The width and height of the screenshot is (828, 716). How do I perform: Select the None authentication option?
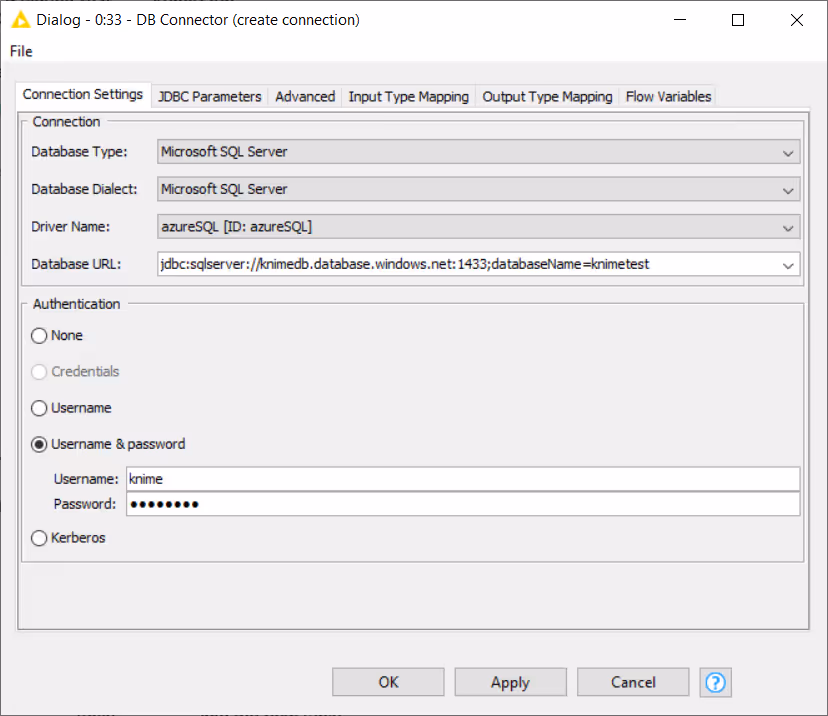[38, 335]
